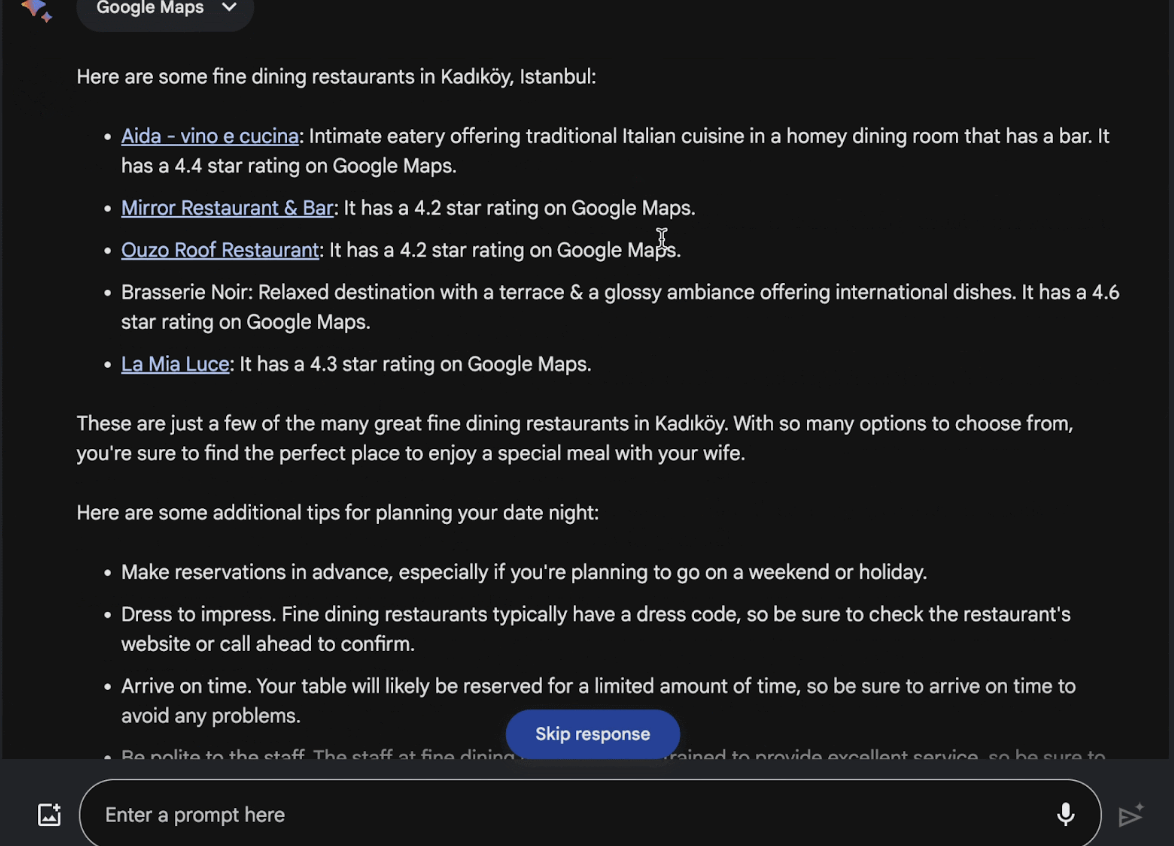Open the Aida - vino e cucina link
This screenshot has height=846, width=1174.
click(210, 136)
